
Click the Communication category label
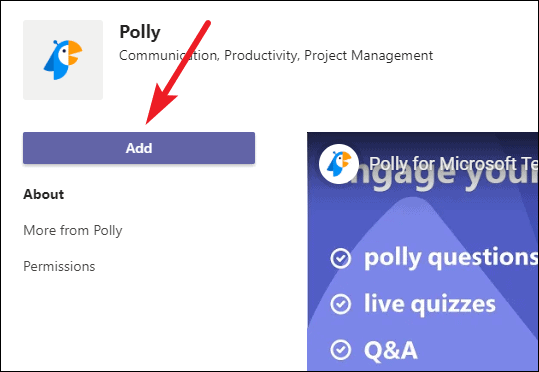169,55
